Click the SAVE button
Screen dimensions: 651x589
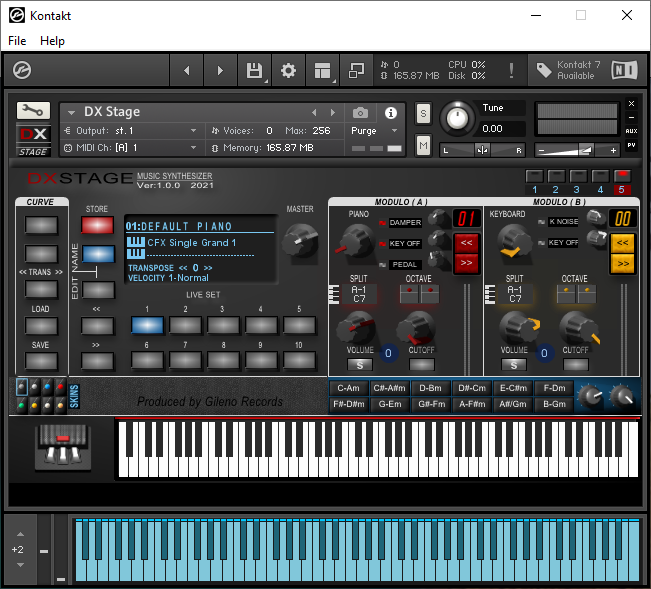coord(41,361)
